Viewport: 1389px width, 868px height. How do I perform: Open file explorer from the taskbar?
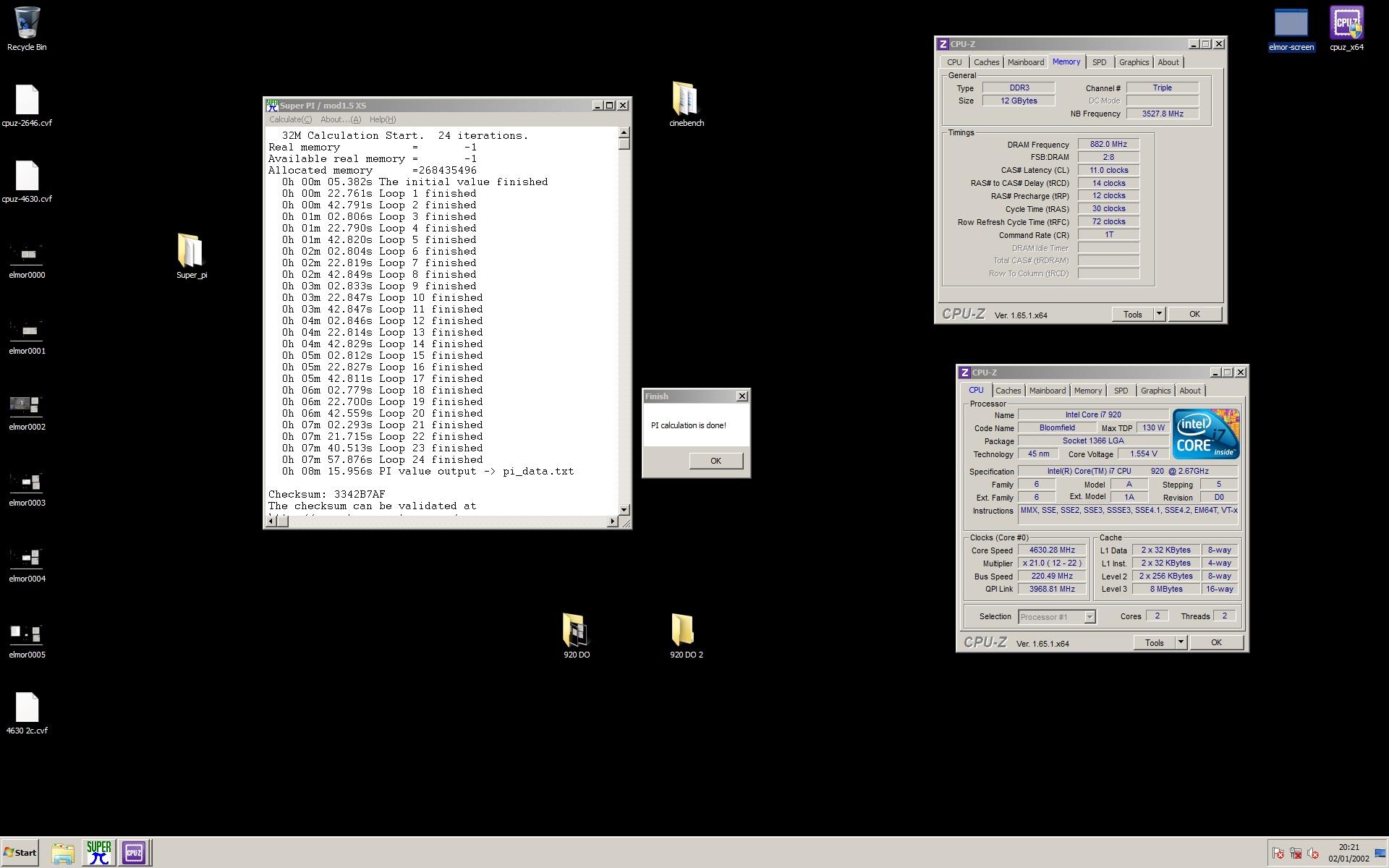pos(63,853)
